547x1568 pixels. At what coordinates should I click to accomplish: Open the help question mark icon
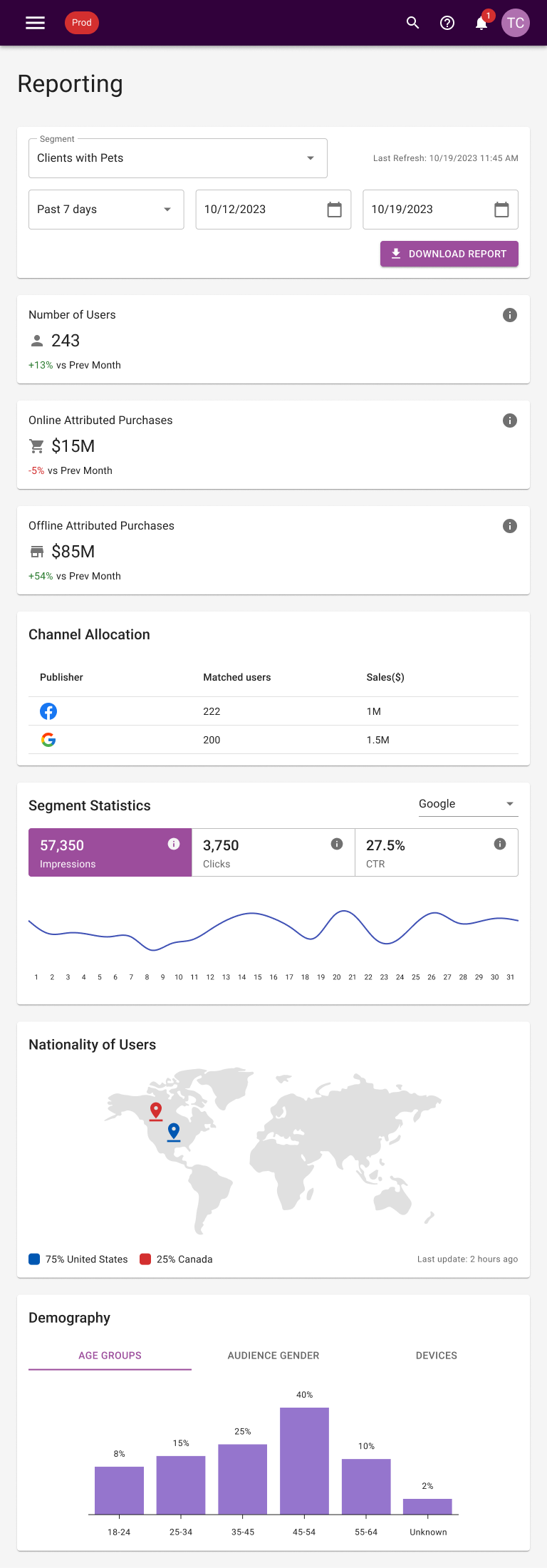click(447, 23)
